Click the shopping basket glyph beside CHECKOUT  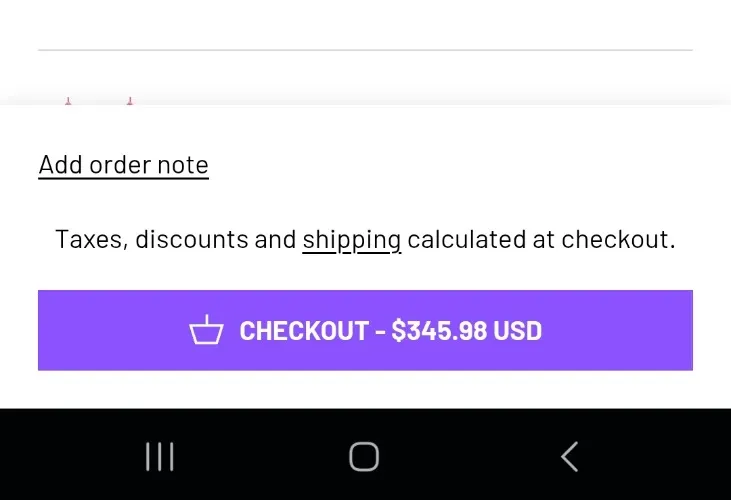pos(206,330)
